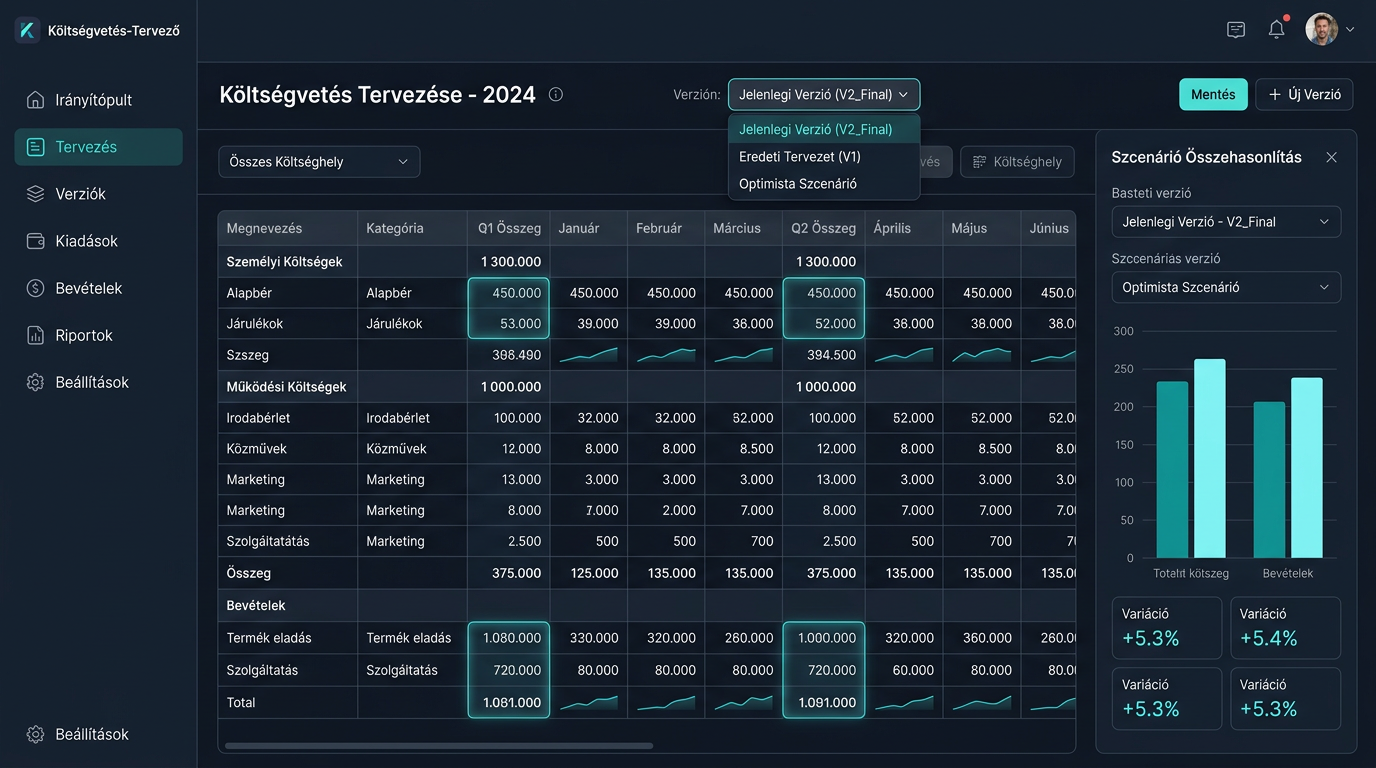1376x768 pixels.
Task: Click the Mentés button
Action: point(1213,94)
